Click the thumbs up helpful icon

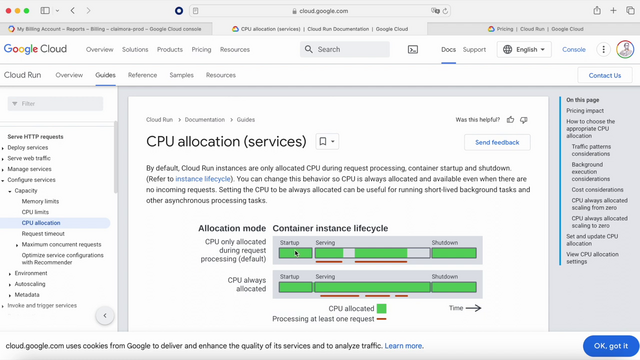[510, 120]
